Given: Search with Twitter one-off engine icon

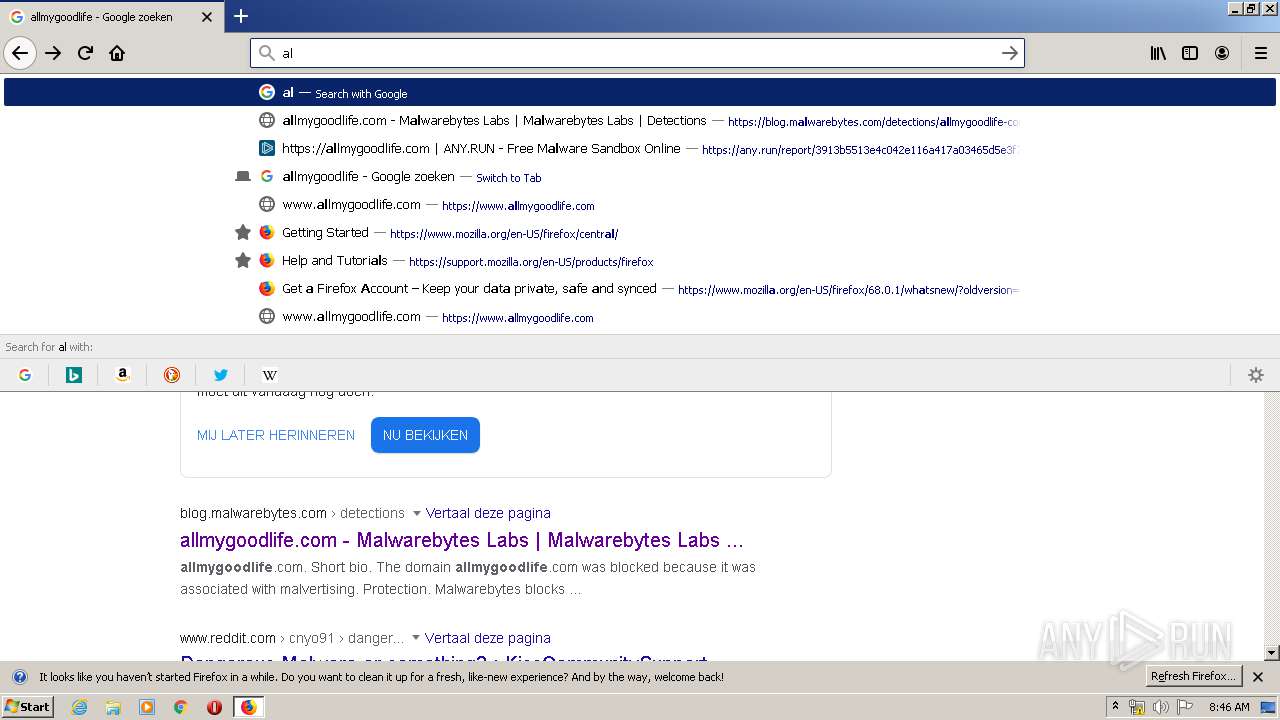Looking at the screenshot, I should point(221,375).
